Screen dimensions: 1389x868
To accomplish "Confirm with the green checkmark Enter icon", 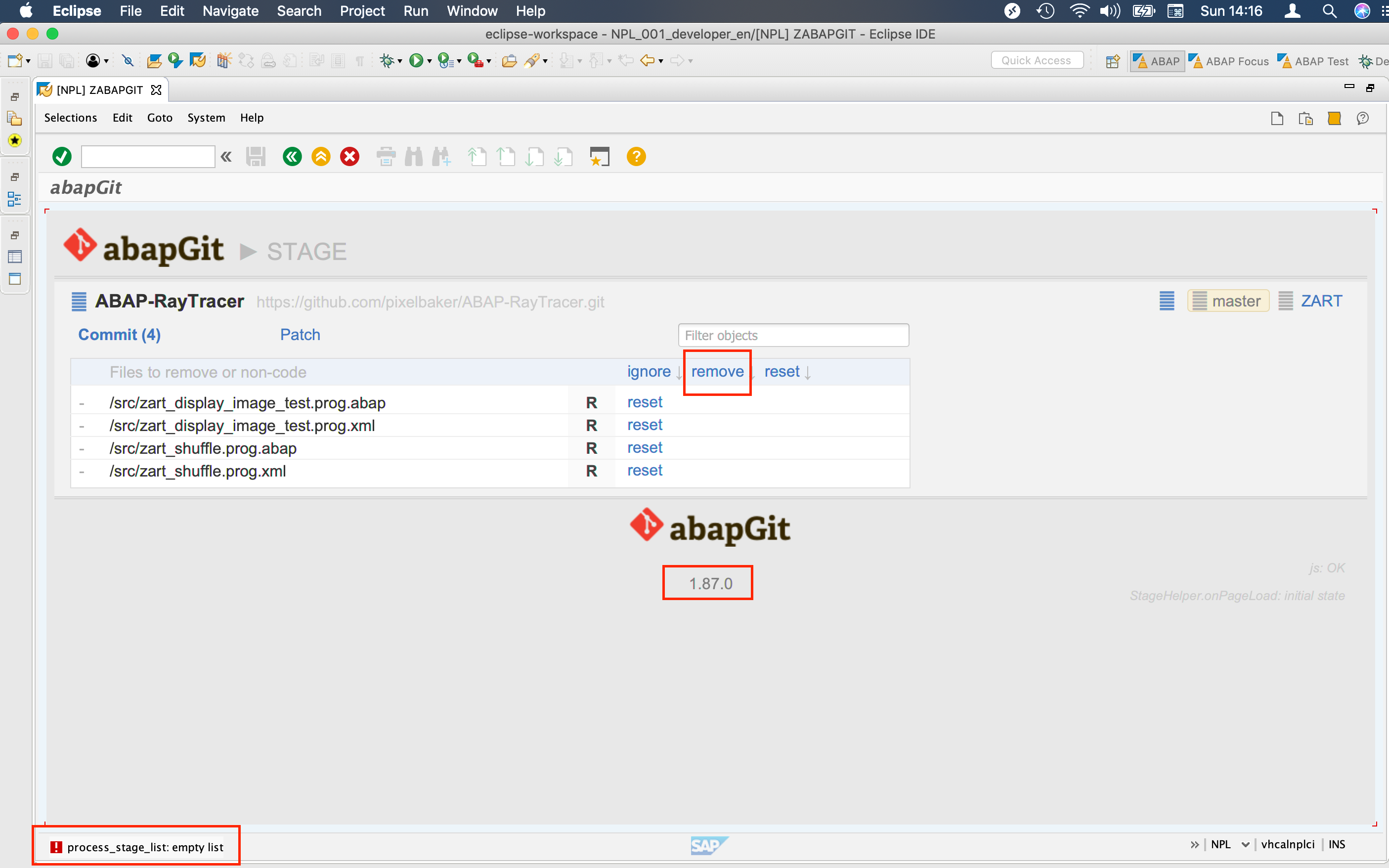I will coord(62,156).
